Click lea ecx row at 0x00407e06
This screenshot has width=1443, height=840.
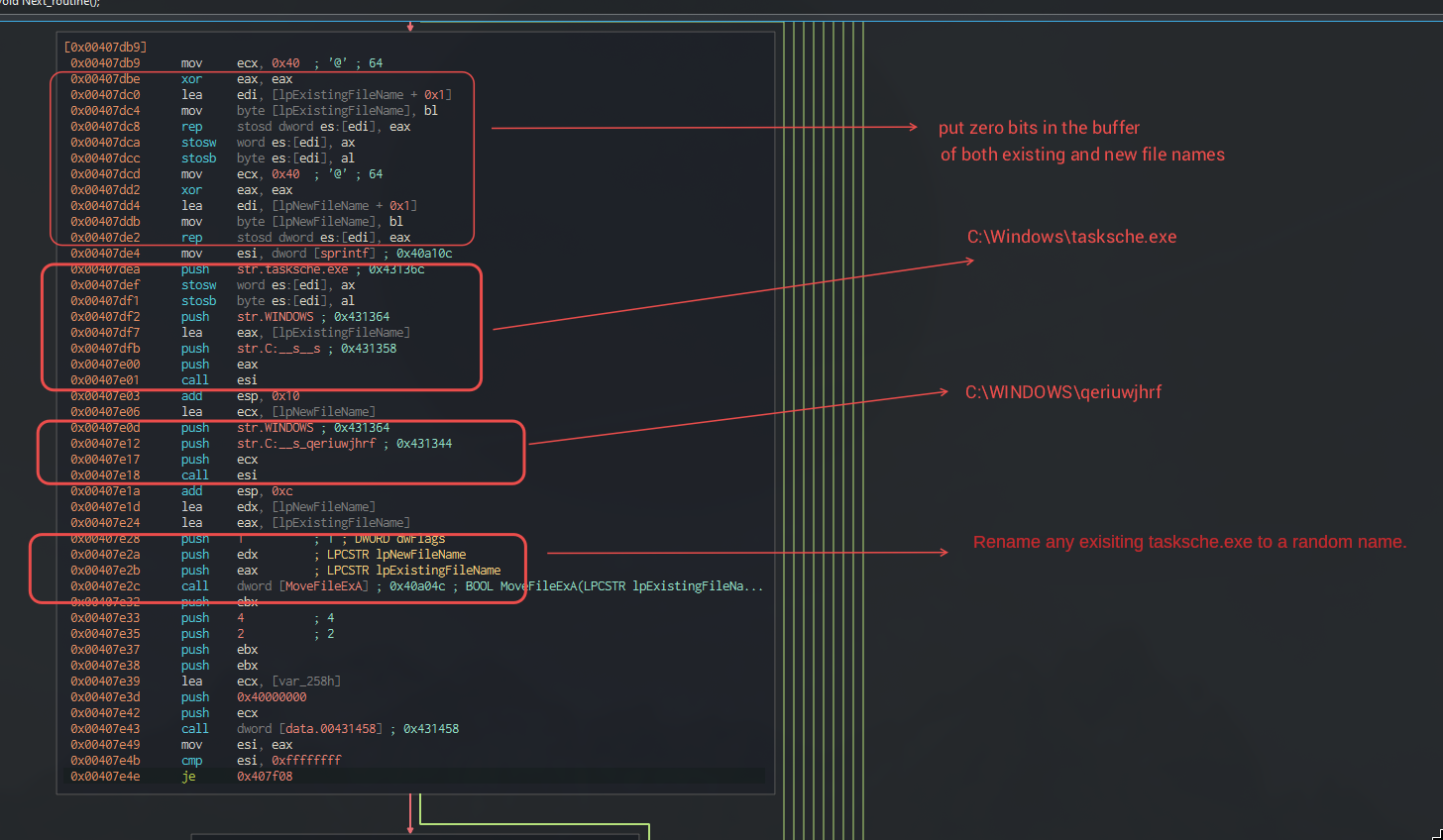pos(223,411)
